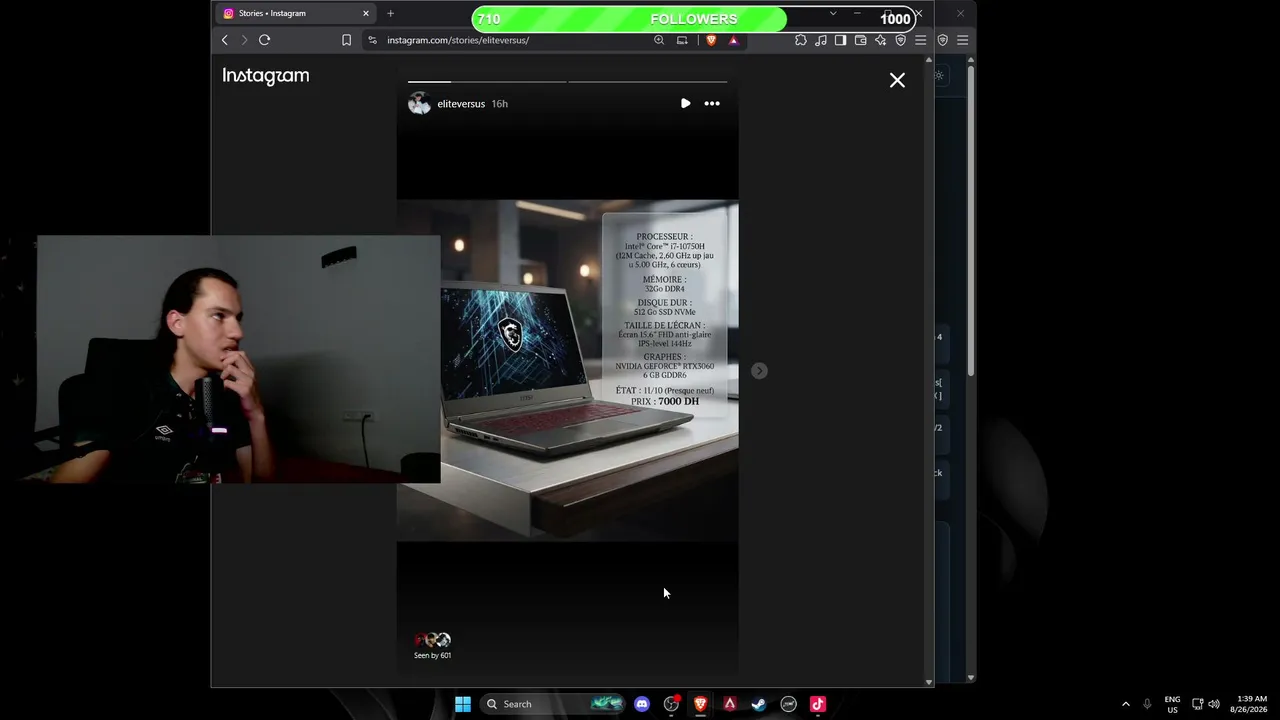The width and height of the screenshot is (1280, 720).
Task: Open Discord from the taskbar
Action: click(642, 704)
